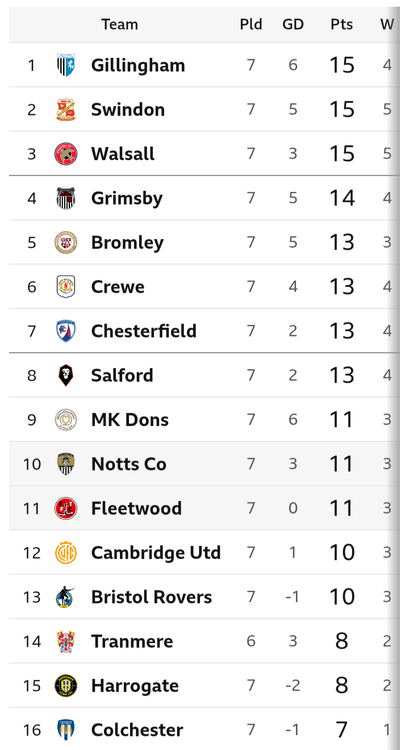The width and height of the screenshot is (409, 750).
Task: Open the Crewe team name link
Action: tap(118, 287)
